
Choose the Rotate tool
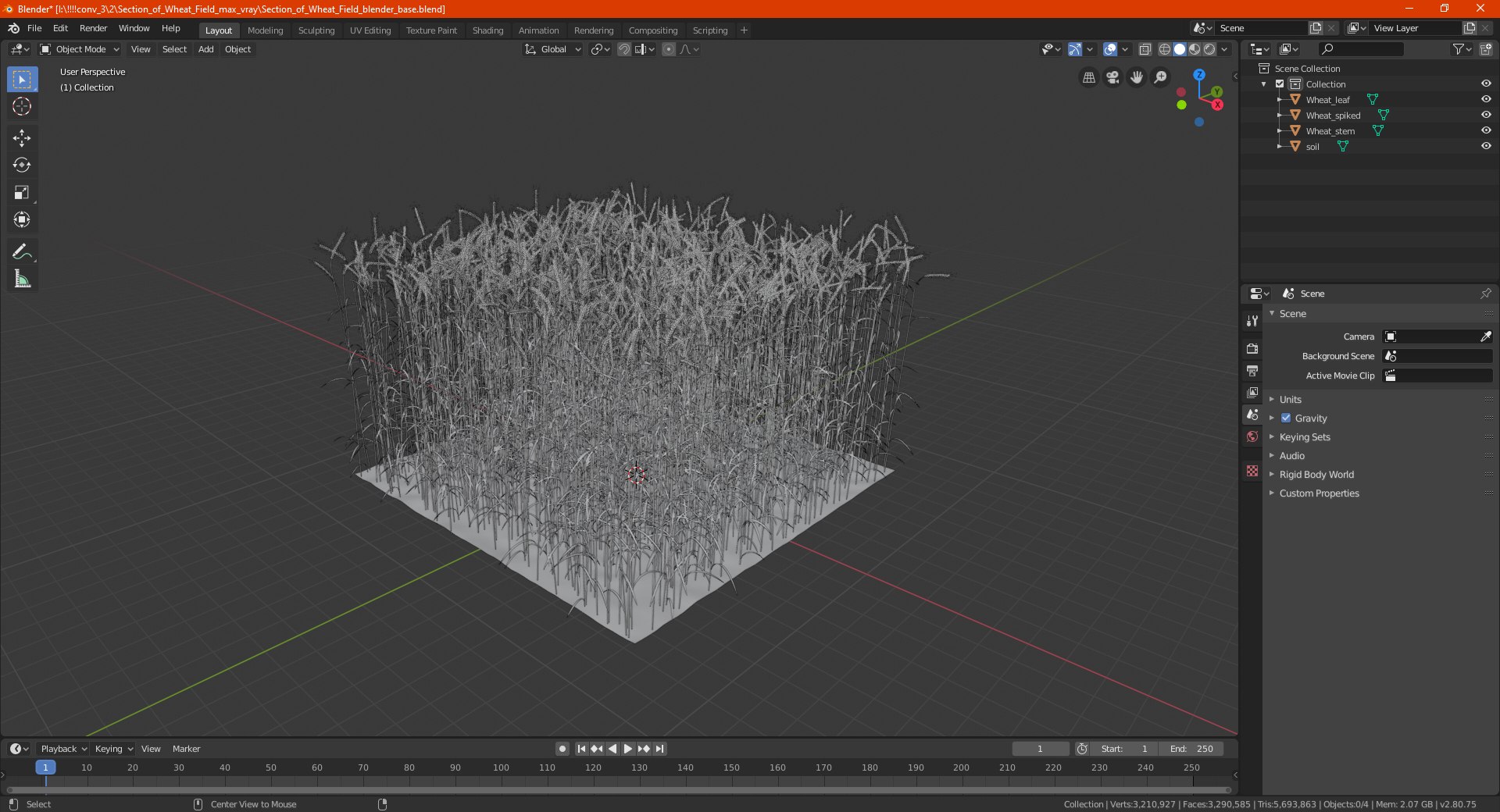[22, 166]
